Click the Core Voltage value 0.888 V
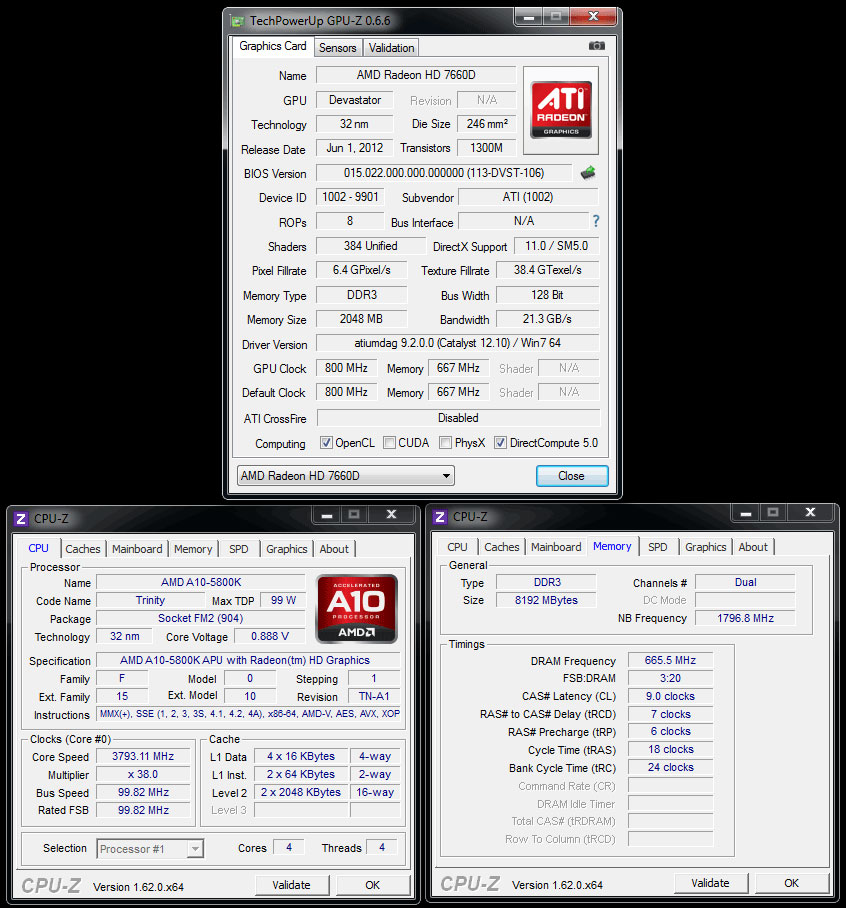 pyautogui.click(x=270, y=636)
